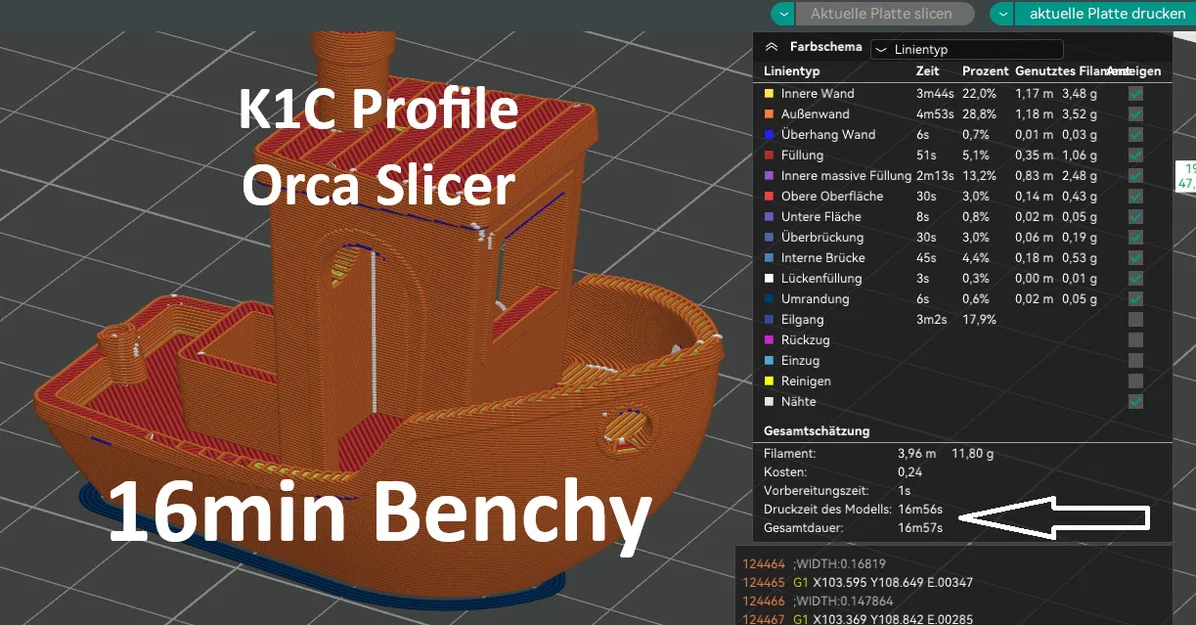
Task: Toggle visibility of Innere Wand
Action: tap(1136, 94)
